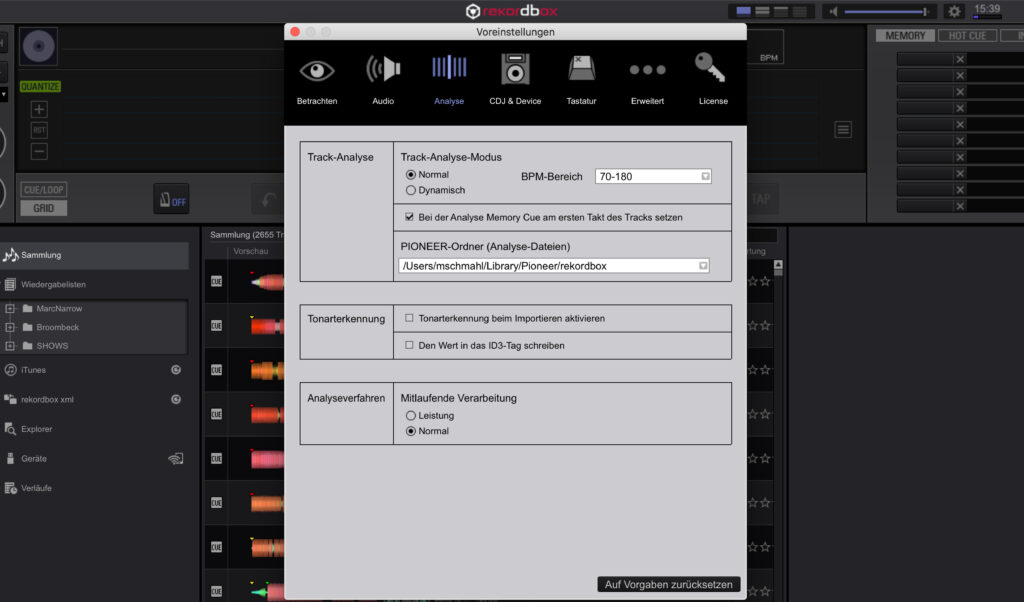This screenshot has height=602, width=1024.
Task: Delete the first memory cue slot
Action: tap(960, 59)
